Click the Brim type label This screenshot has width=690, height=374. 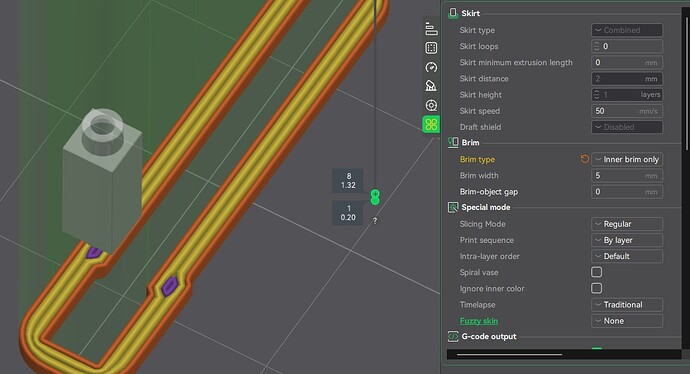point(477,159)
